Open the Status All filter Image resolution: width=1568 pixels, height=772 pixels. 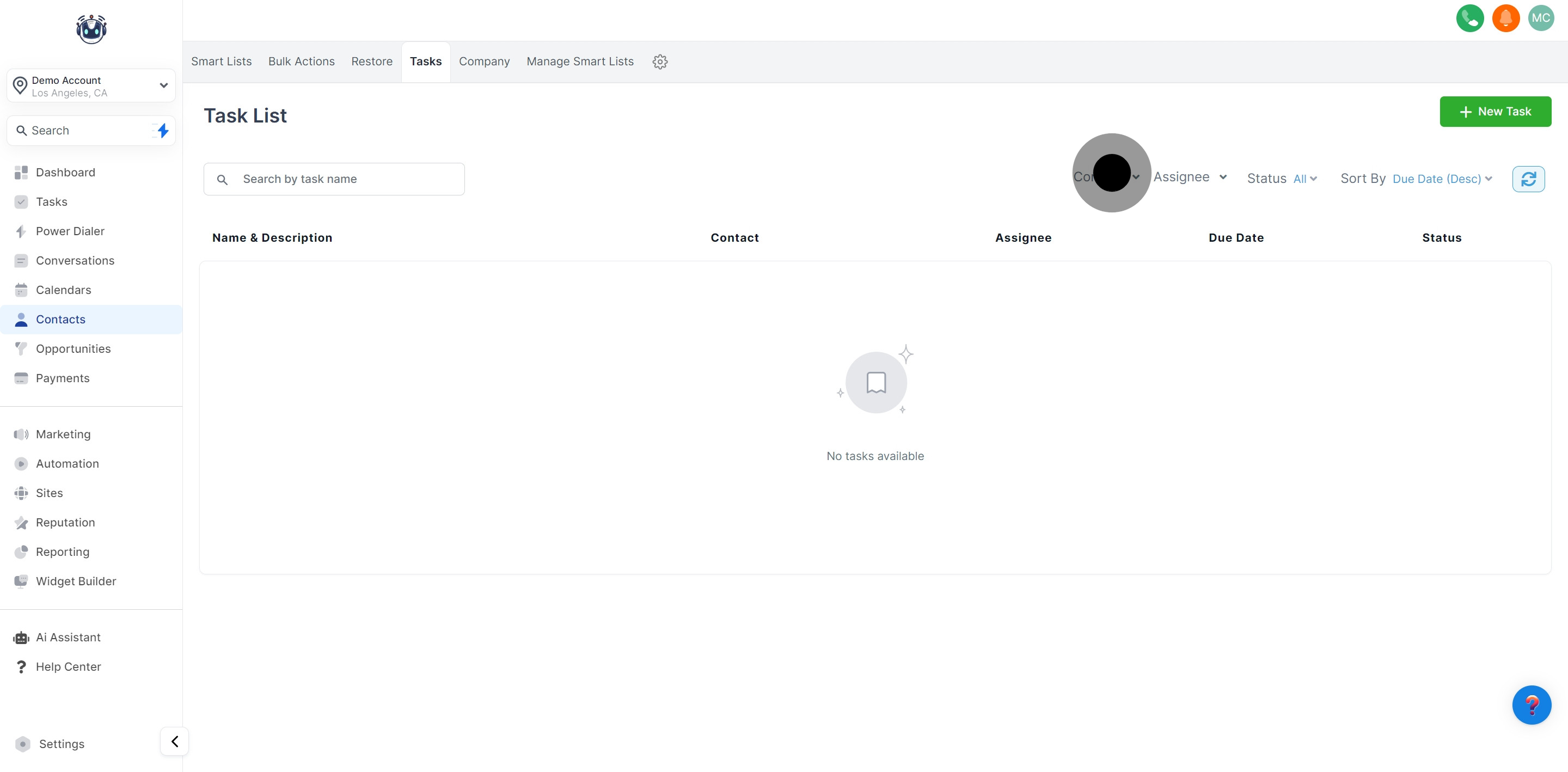point(1304,179)
